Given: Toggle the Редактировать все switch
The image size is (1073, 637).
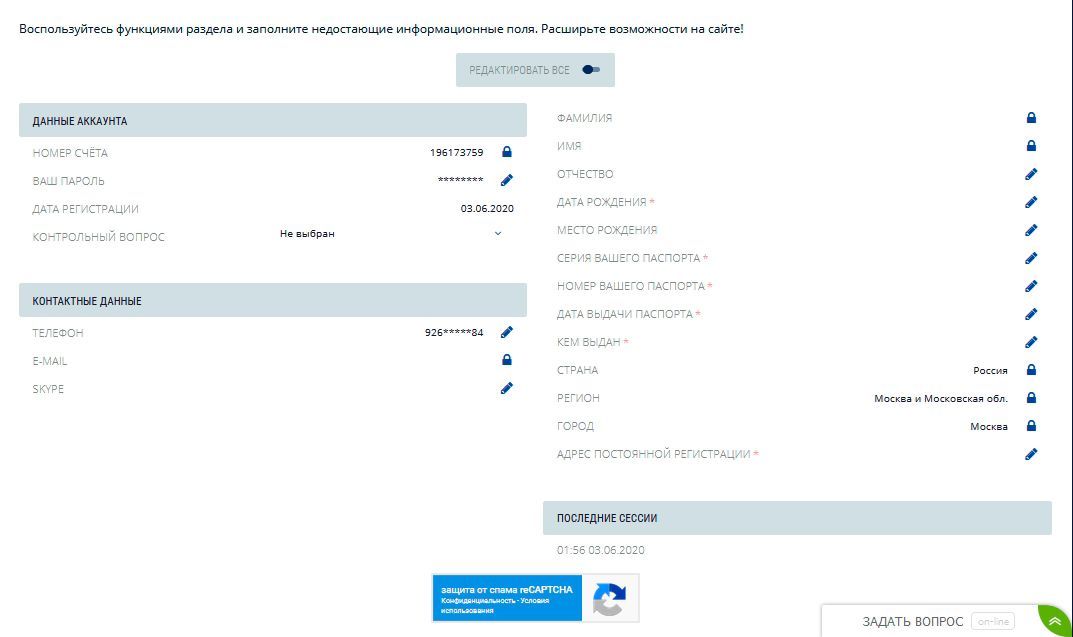Looking at the screenshot, I should pos(590,70).
